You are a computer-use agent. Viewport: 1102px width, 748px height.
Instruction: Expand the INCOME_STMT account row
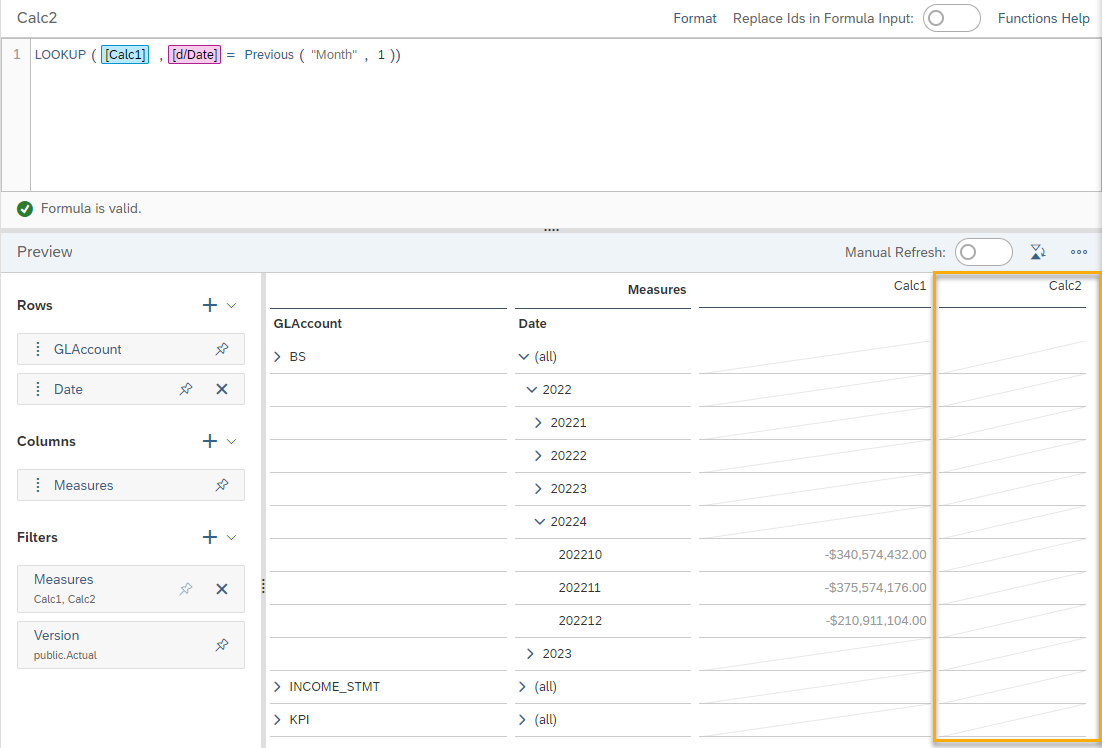pos(278,688)
